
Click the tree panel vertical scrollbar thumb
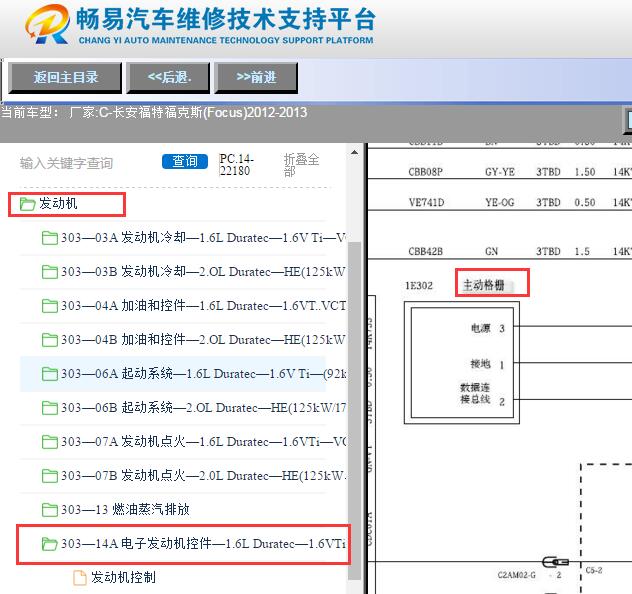pyautogui.click(x=354, y=410)
